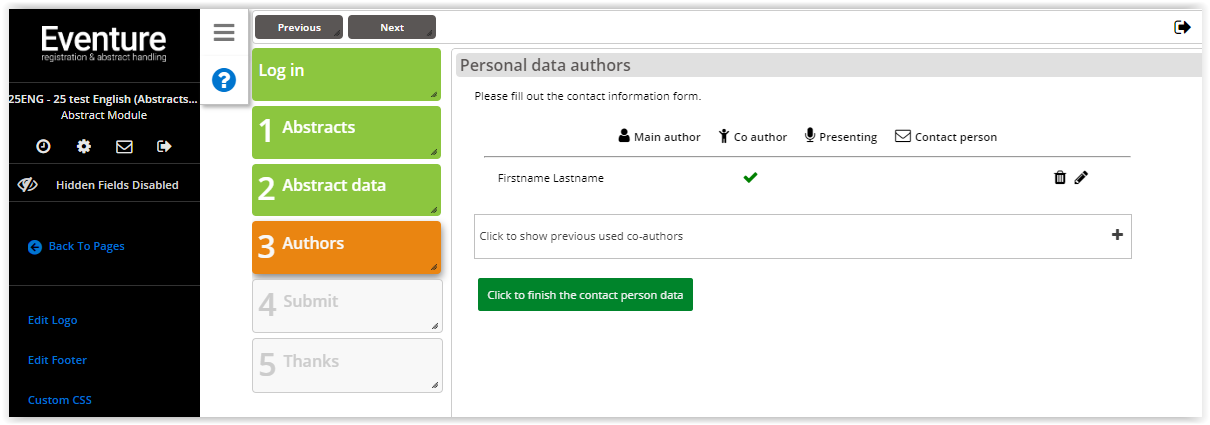The image size is (1210, 425).
Task: Toggle Hidden Fields Disabled eye icon
Action: [x=28, y=185]
